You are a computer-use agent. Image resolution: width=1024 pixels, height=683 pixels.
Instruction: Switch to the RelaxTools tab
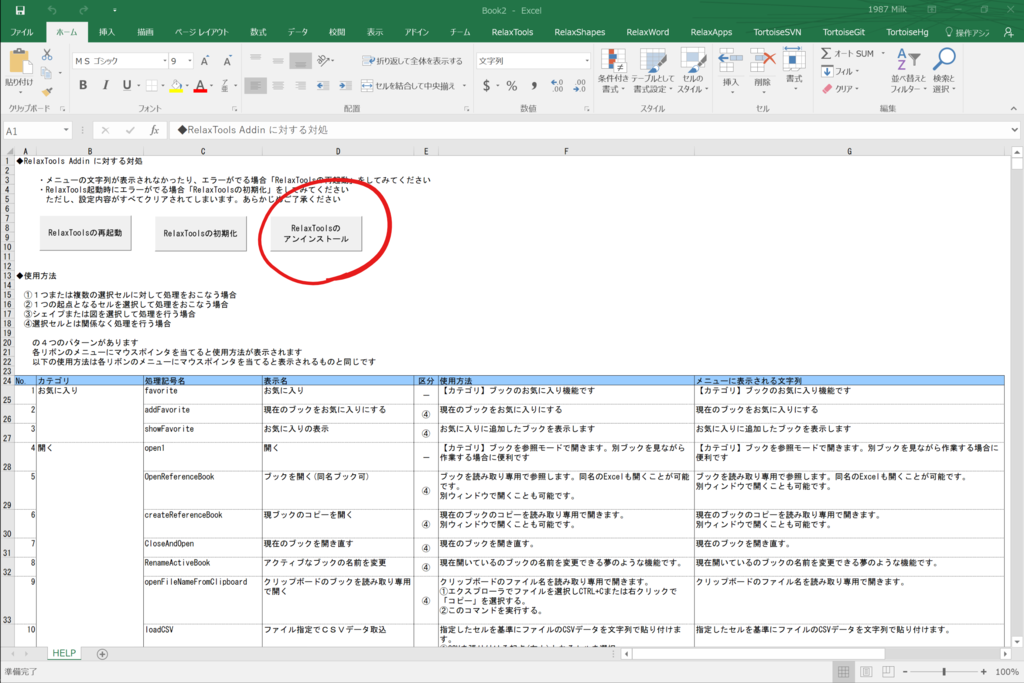[x=512, y=32]
